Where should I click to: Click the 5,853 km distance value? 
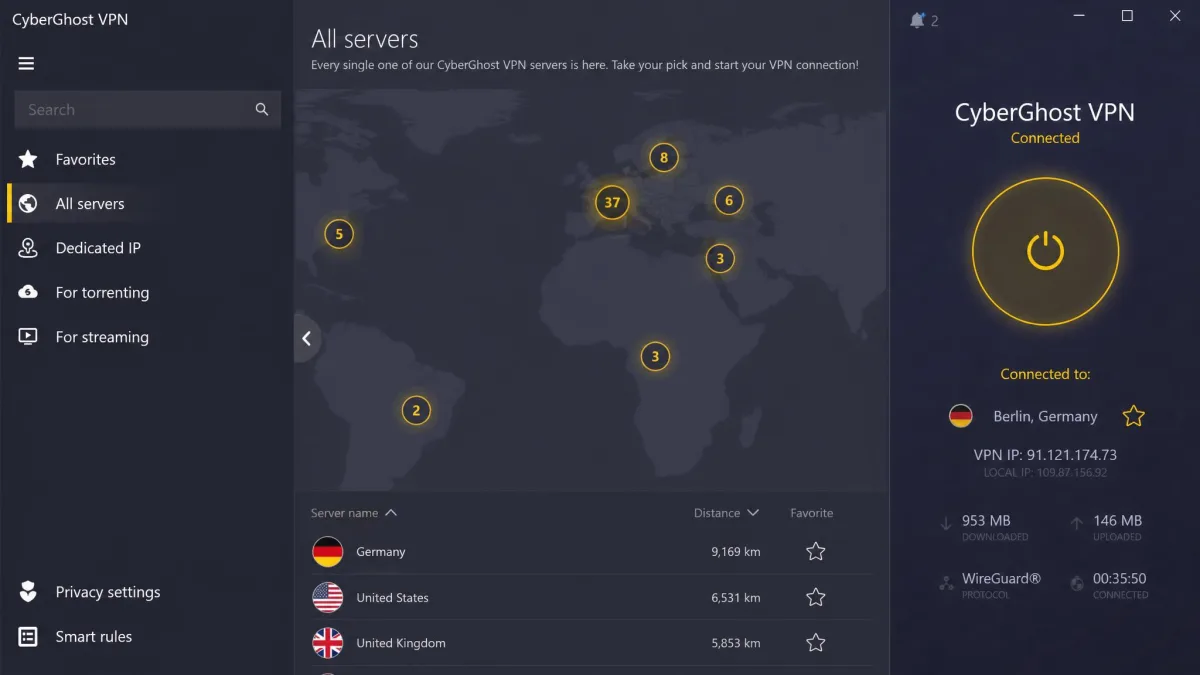pyautogui.click(x=736, y=644)
